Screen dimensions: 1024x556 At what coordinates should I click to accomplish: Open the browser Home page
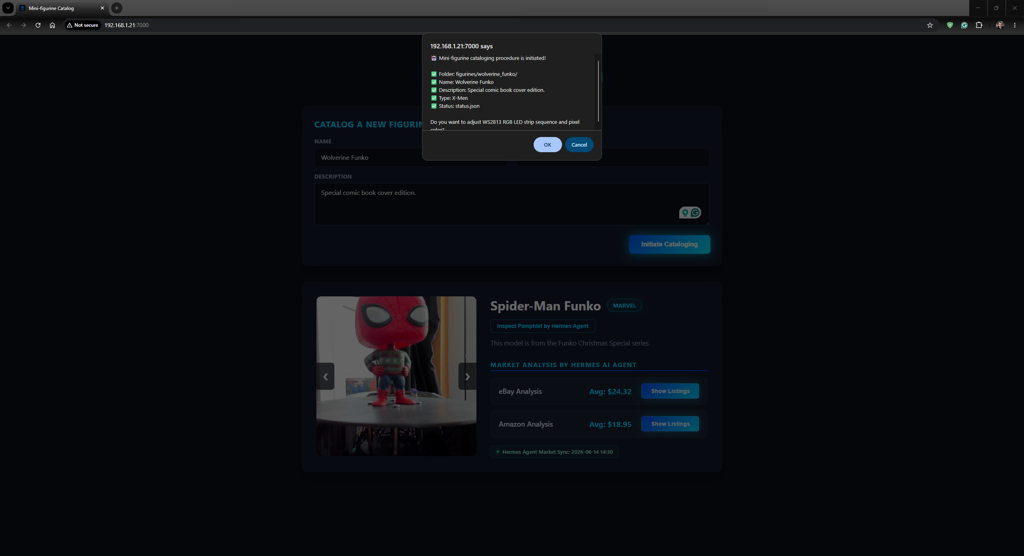coord(52,25)
